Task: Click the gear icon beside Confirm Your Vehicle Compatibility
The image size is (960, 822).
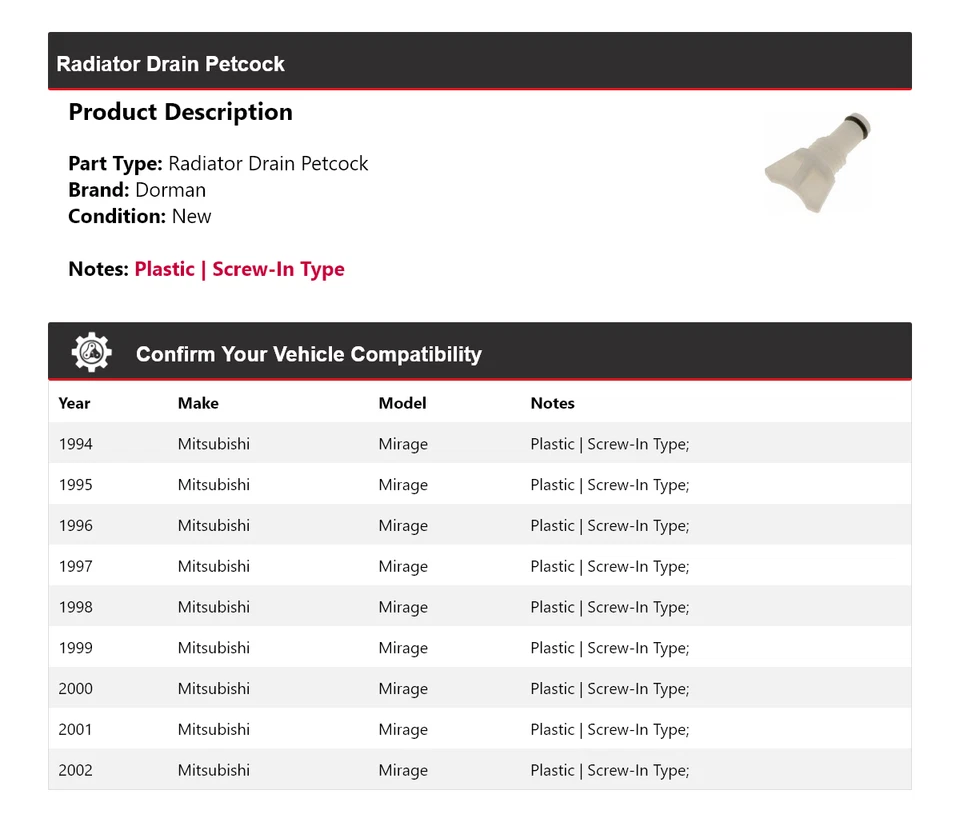Action: point(91,353)
